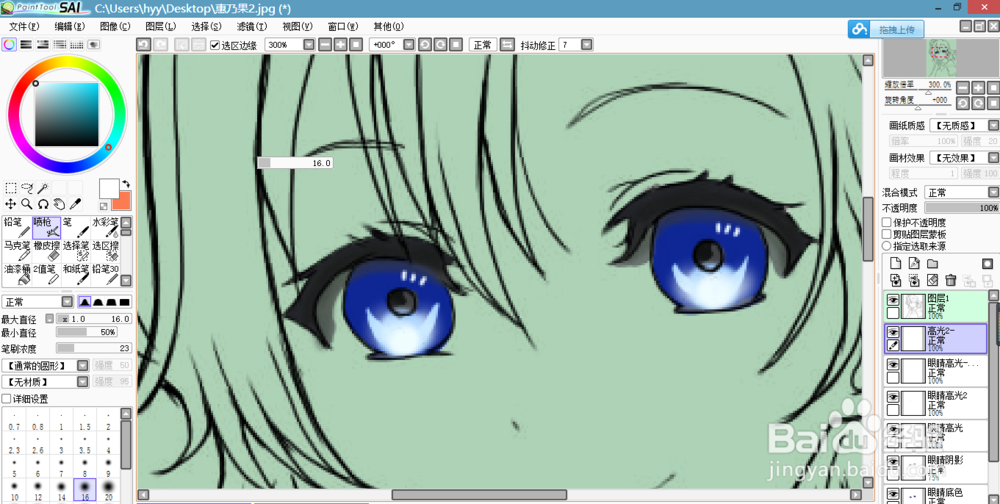Enable 剪贴图层蒙板 clipping mask checkbox
The width and height of the screenshot is (1000, 504).
pos(886,234)
